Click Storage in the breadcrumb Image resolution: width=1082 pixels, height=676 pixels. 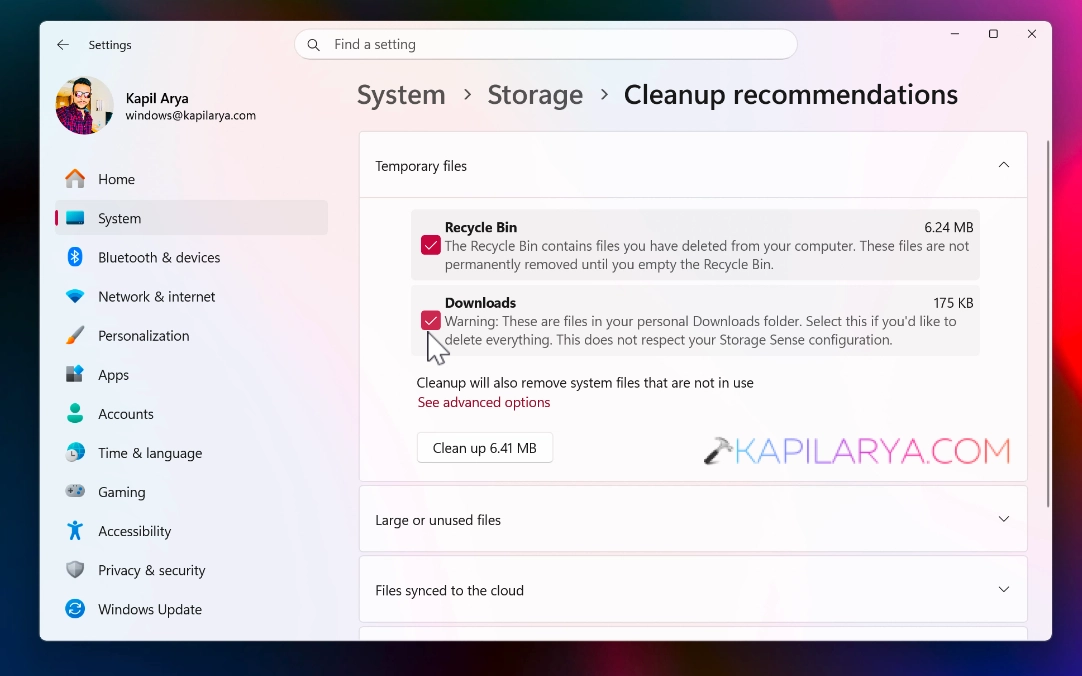(x=535, y=95)
